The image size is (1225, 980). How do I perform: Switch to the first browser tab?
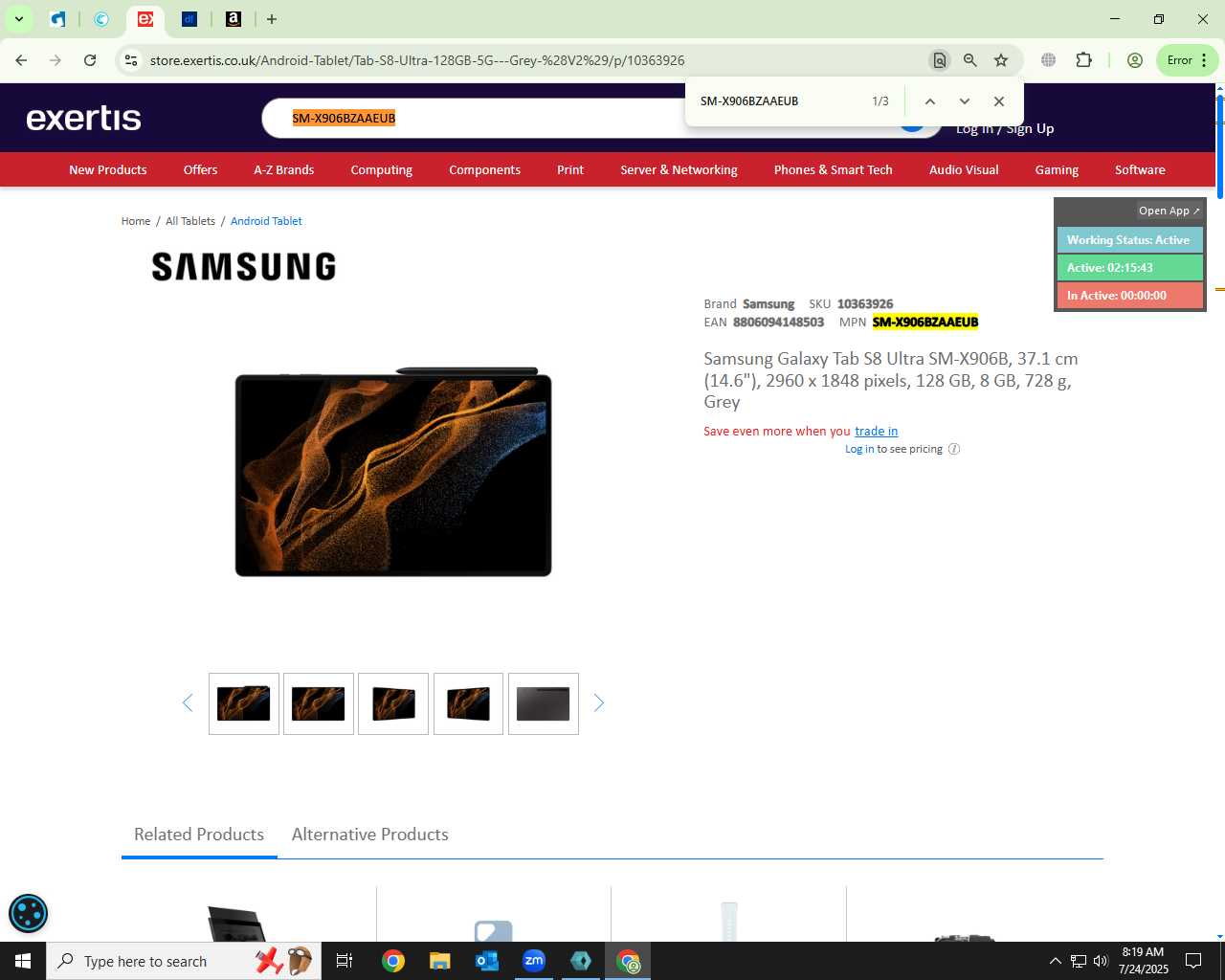coord(58,19)
